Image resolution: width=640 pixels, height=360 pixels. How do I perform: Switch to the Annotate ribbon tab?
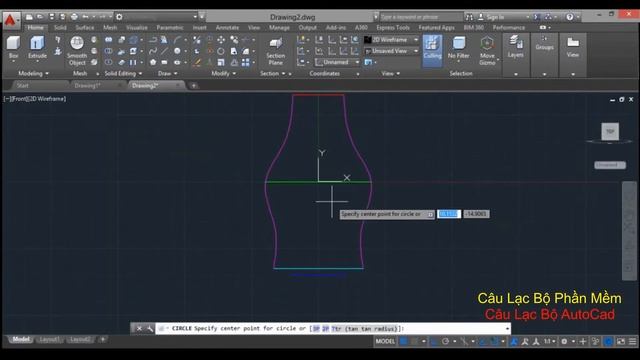click(227, 27)
